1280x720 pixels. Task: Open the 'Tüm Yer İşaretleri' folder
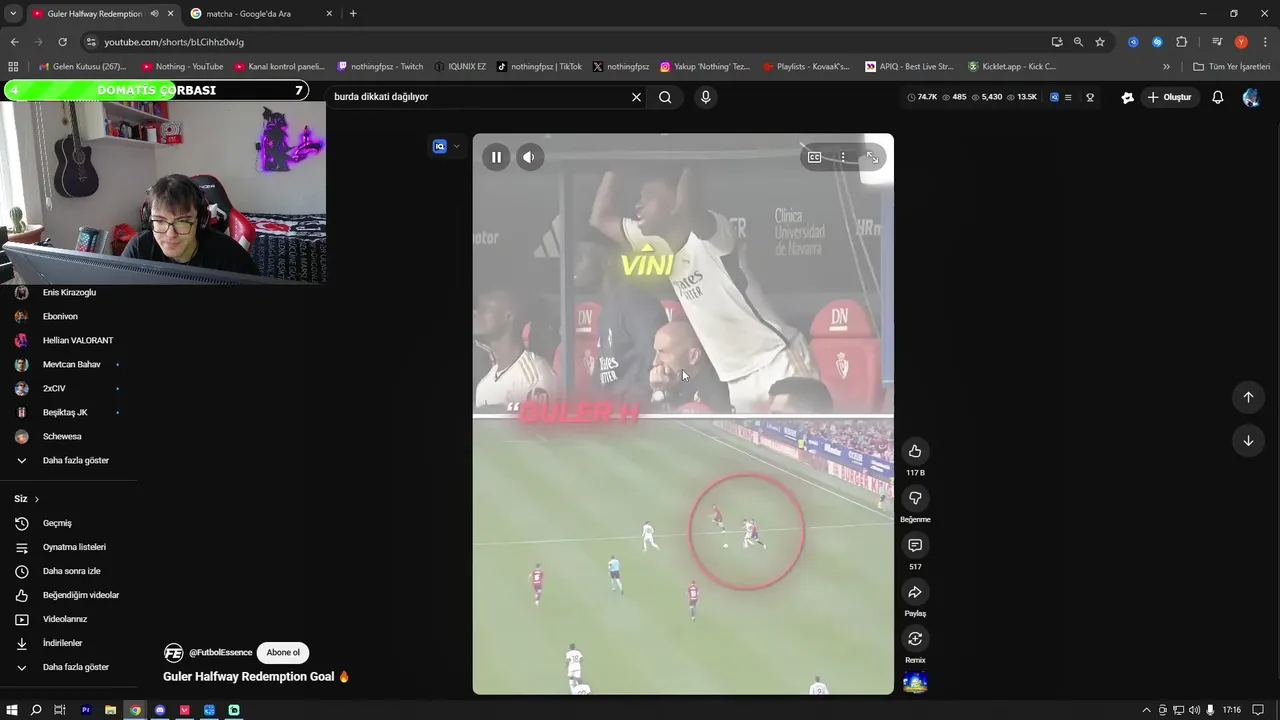click(x=1231, y=67)
